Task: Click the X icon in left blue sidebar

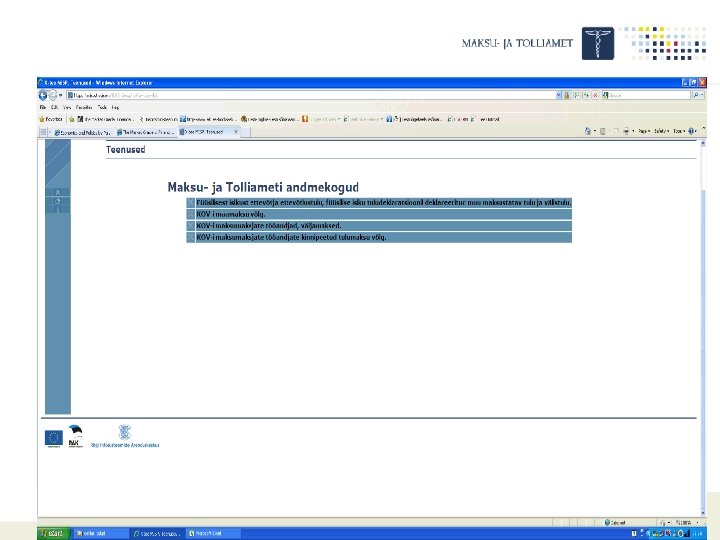Action: pyautogui.click(x=58, y=192)
